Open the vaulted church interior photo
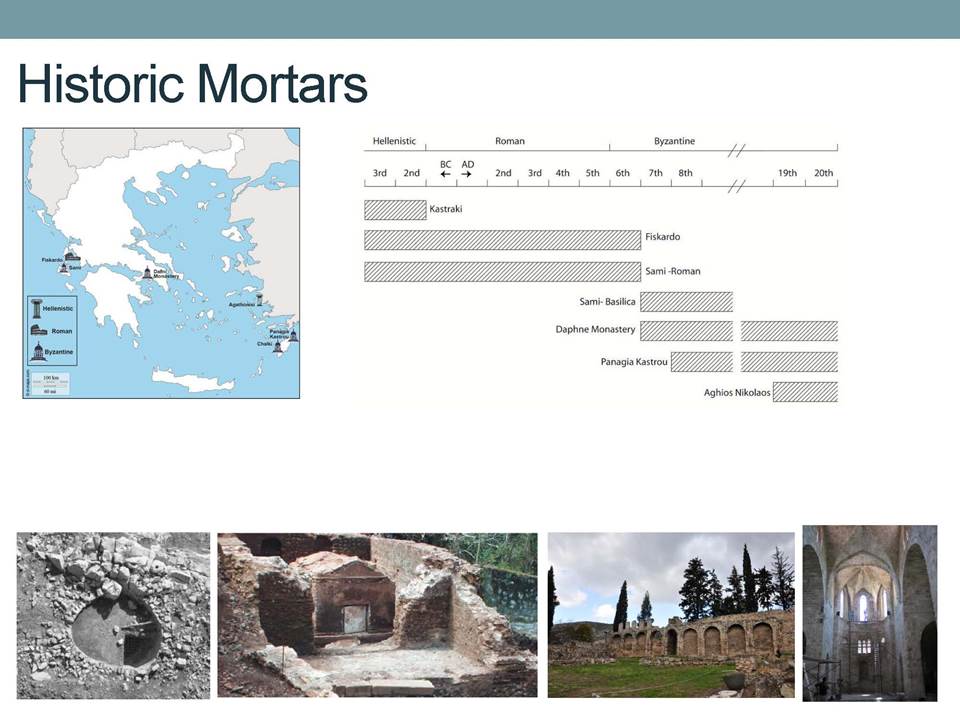The width and height of the screenshot is (960, 720). (x=870, y=613)
